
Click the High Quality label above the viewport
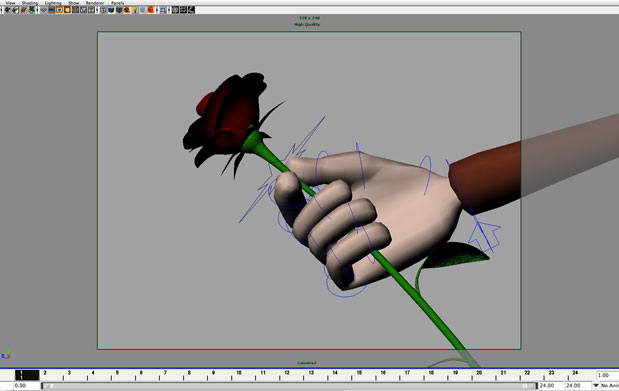[x=307, y=24]
